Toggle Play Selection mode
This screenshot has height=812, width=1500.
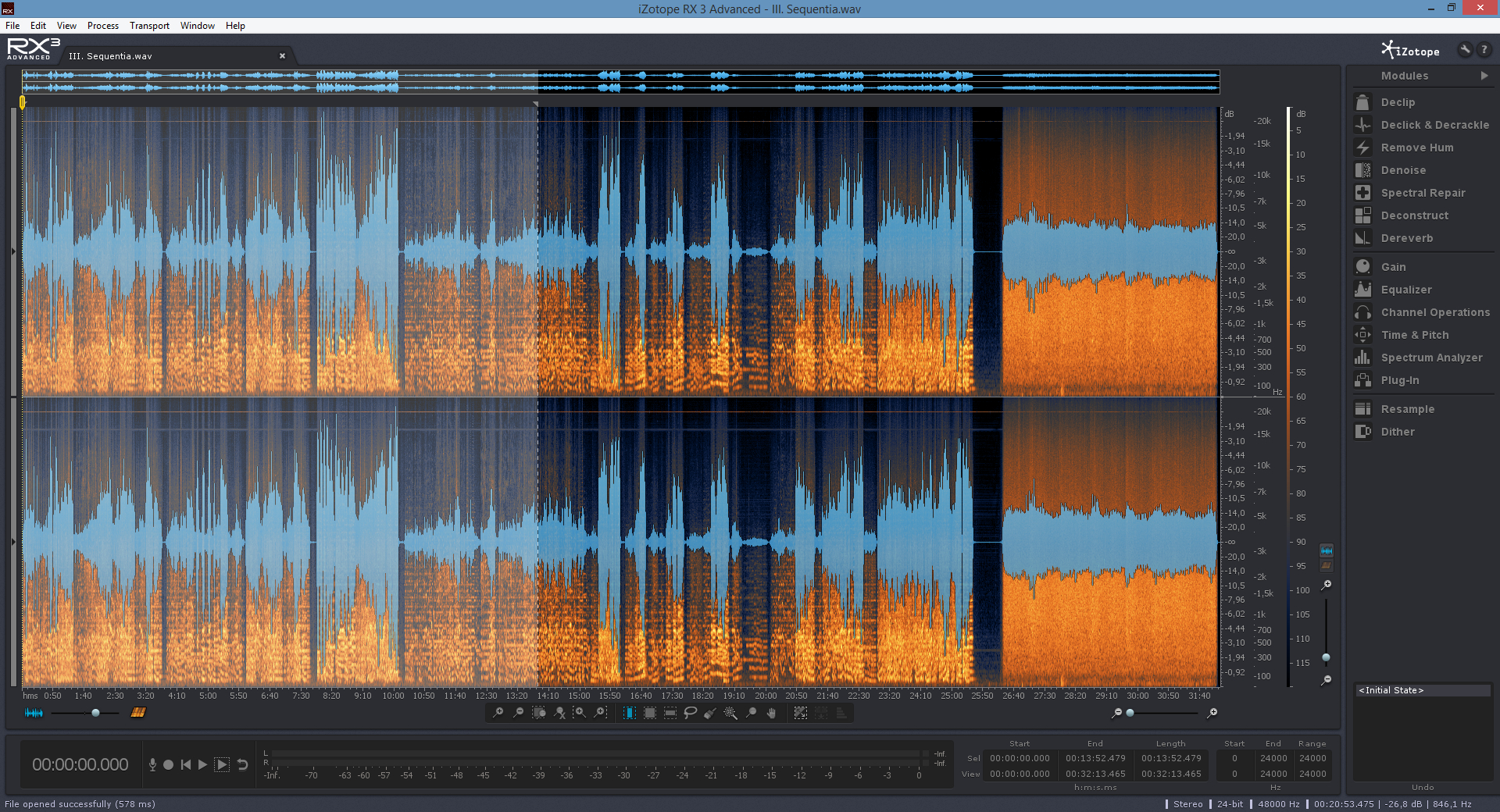(x=222, y=765)
